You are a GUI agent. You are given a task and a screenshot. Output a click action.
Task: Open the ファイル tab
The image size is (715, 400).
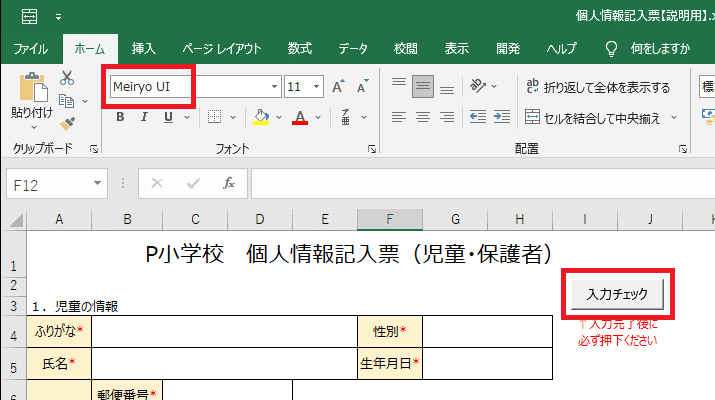tap(31, 48)
